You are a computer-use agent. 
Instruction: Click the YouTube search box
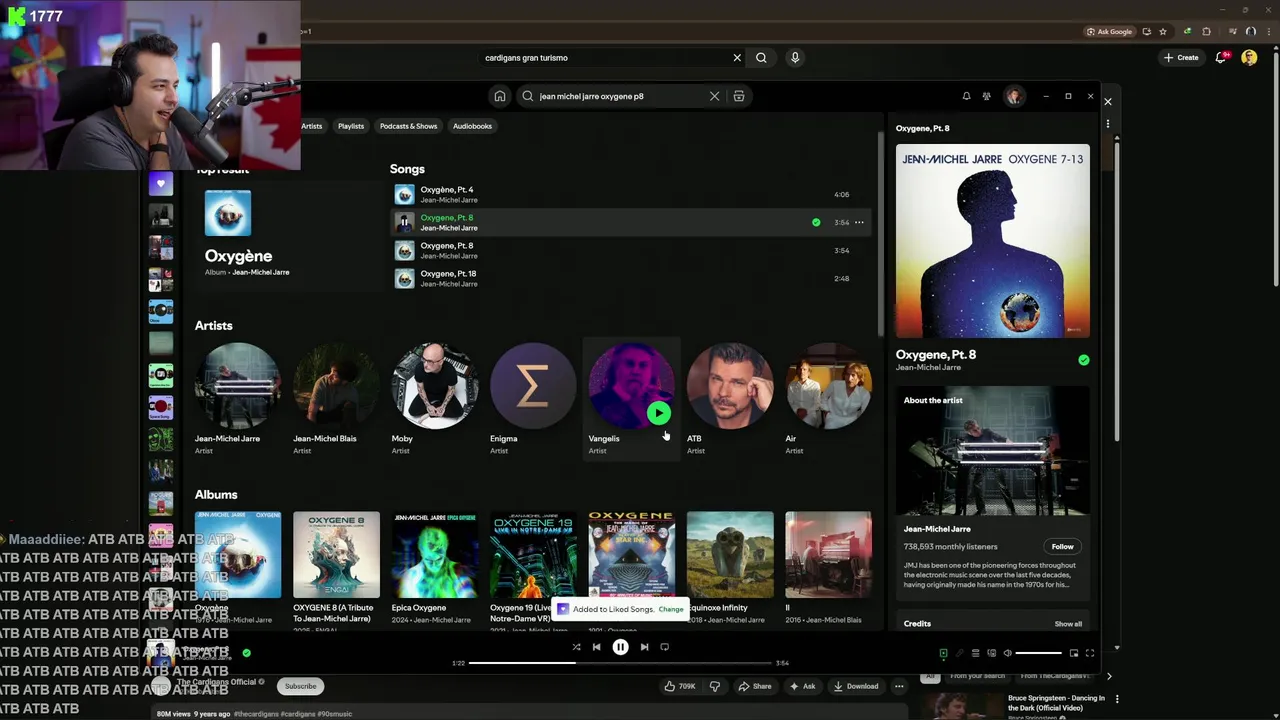[x=607, y=58]
